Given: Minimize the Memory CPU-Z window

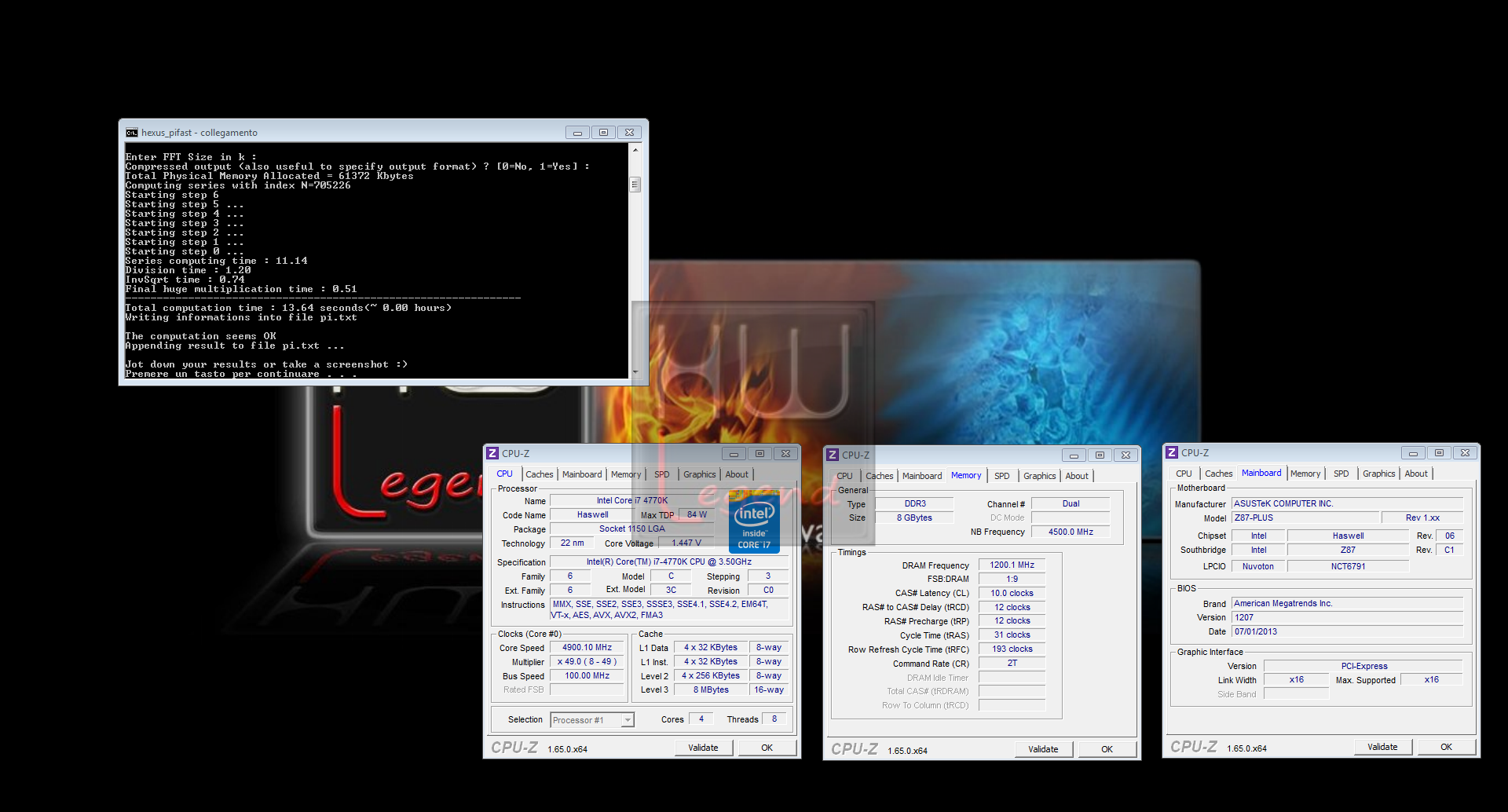Looking at the screenshot, I should (1074, 455).
